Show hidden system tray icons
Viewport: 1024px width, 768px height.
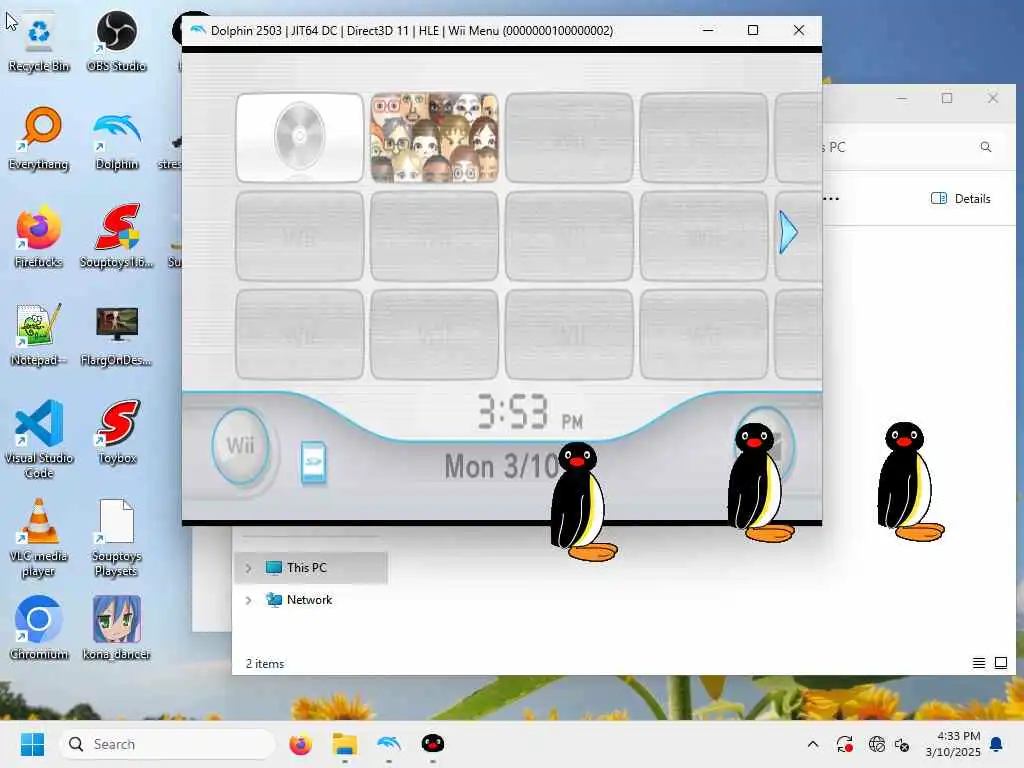(812, 744)
